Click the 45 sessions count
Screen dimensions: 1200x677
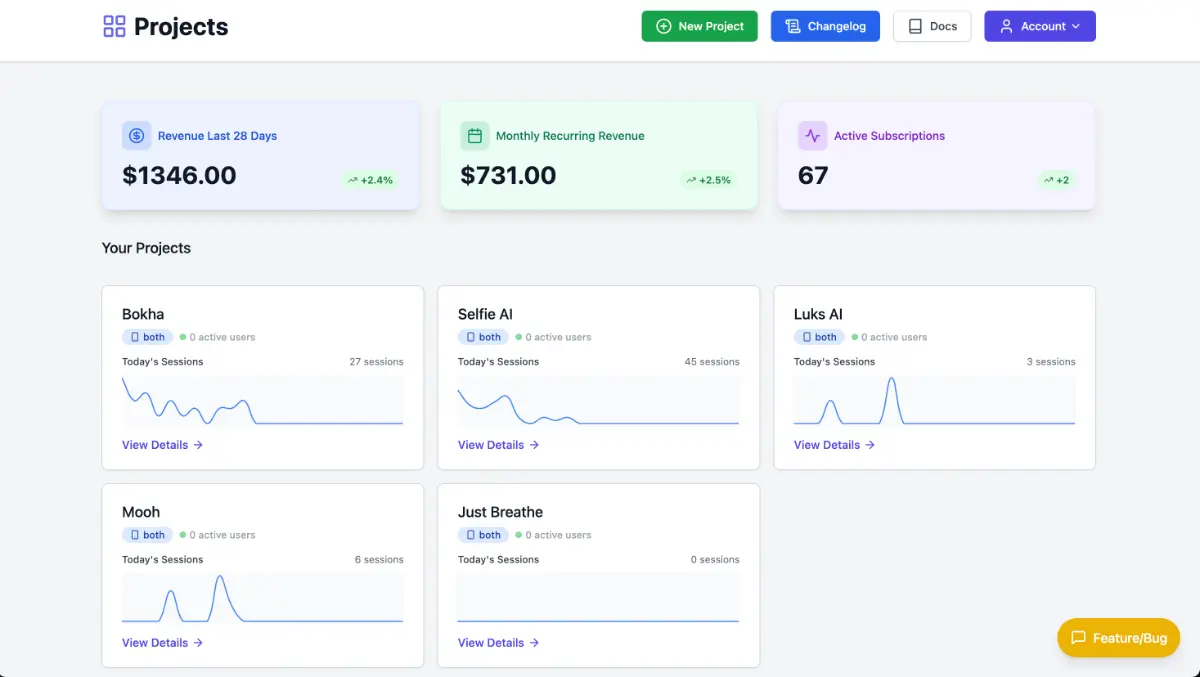[712, 362]
